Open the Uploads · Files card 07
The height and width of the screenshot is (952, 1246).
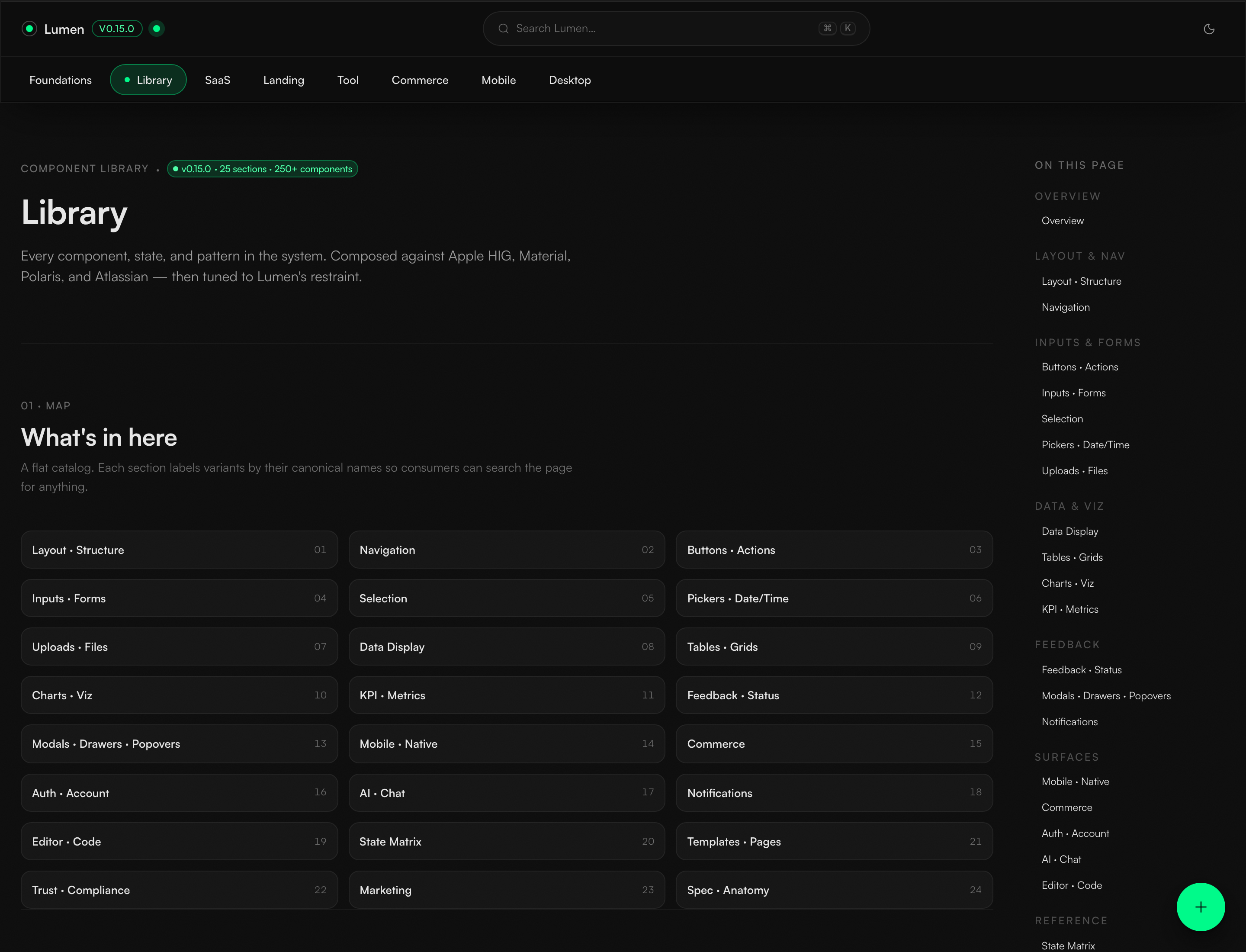(179, 646)
